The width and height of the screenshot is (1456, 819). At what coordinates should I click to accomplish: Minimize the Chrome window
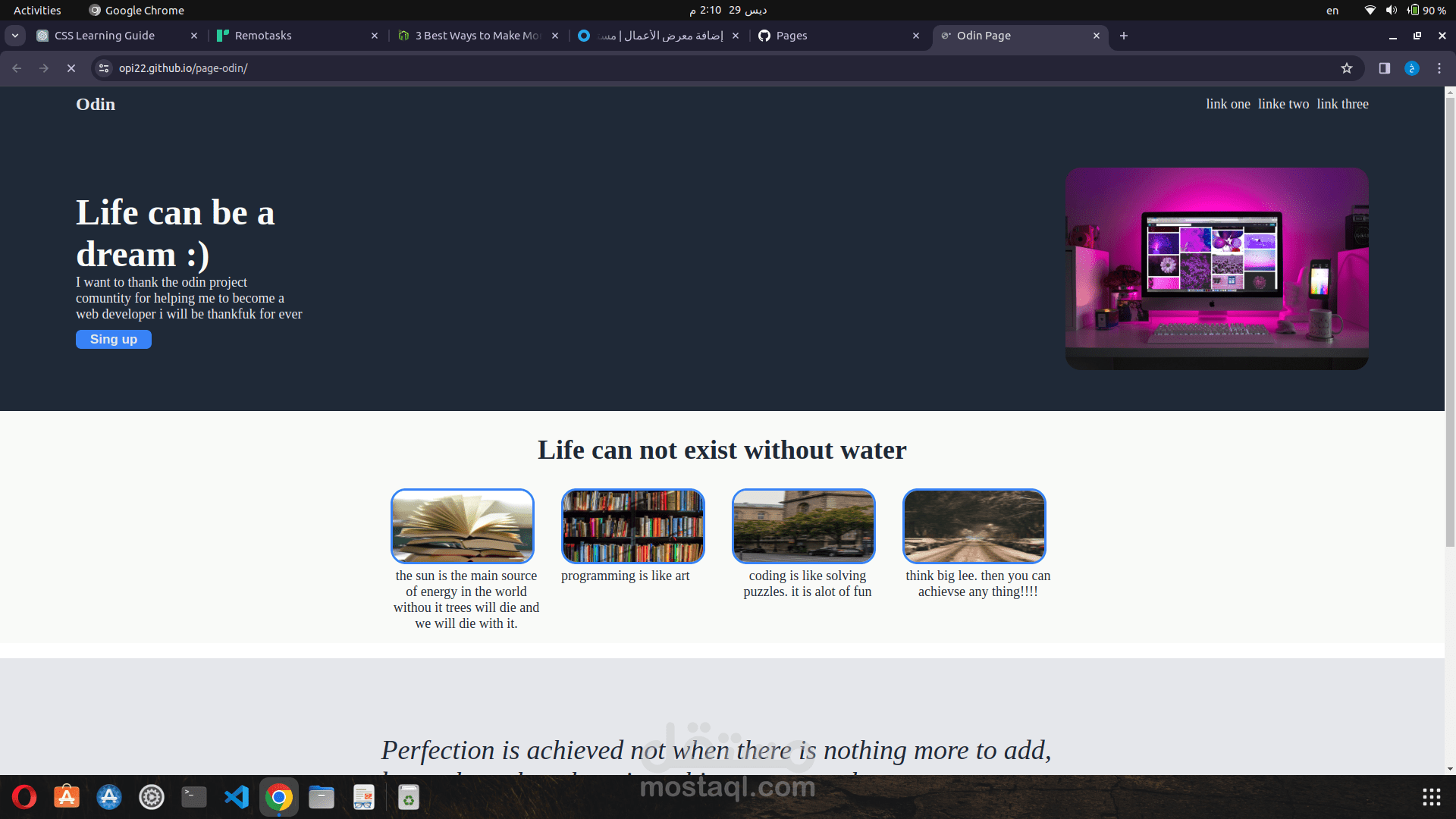(x=1393, y=36)
